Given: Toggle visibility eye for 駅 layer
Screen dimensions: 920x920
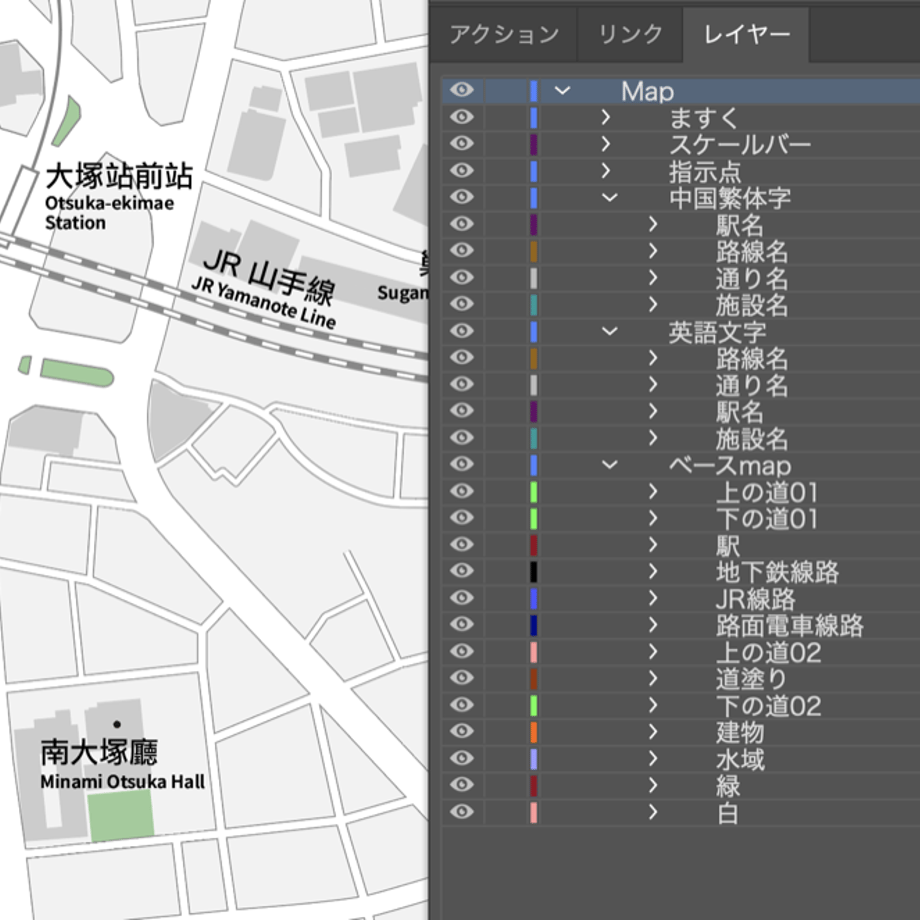Looking at the screenshot, I should [x=462, y=544].
